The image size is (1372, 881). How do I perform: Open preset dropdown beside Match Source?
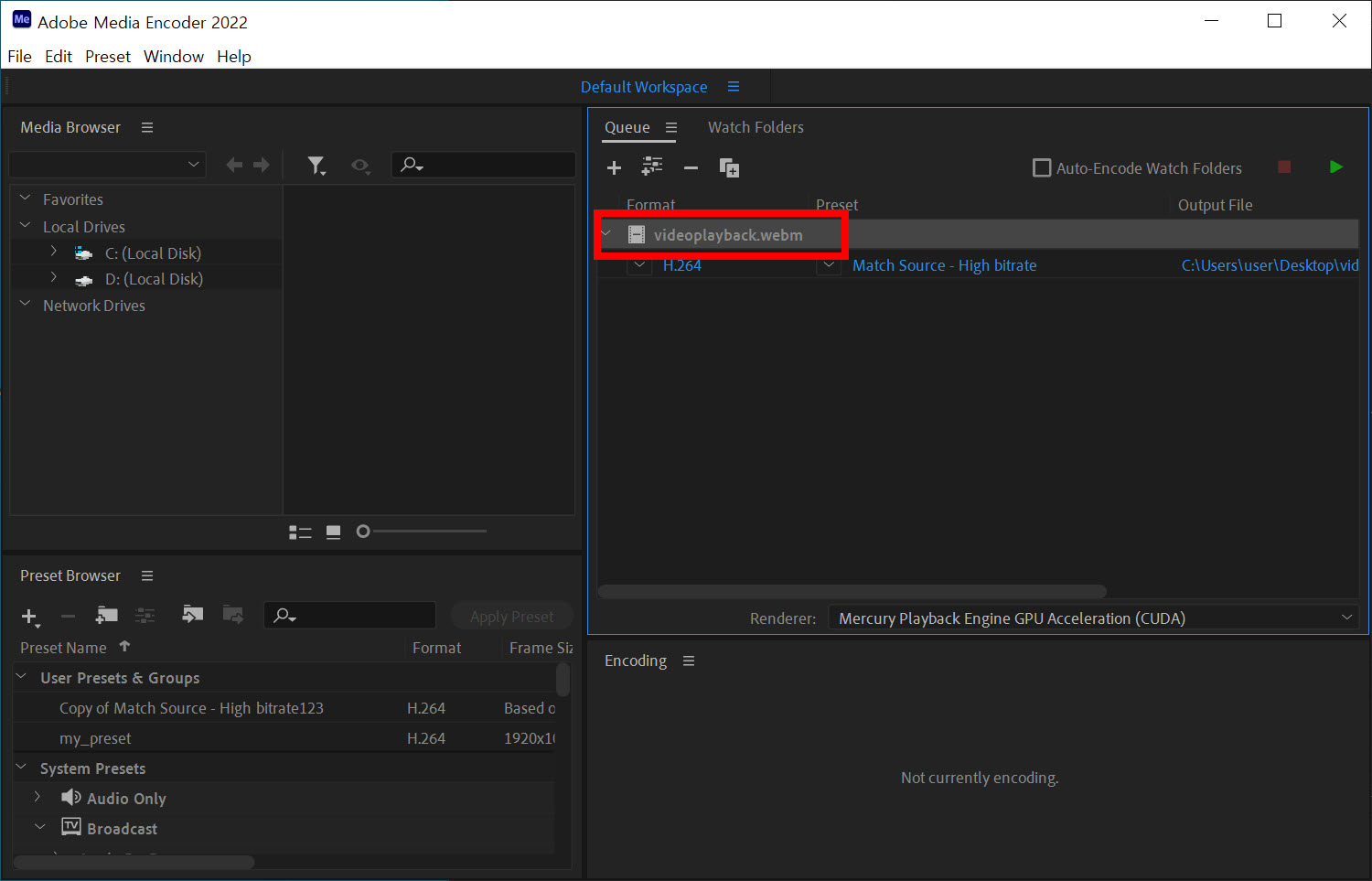click(829, 265)
